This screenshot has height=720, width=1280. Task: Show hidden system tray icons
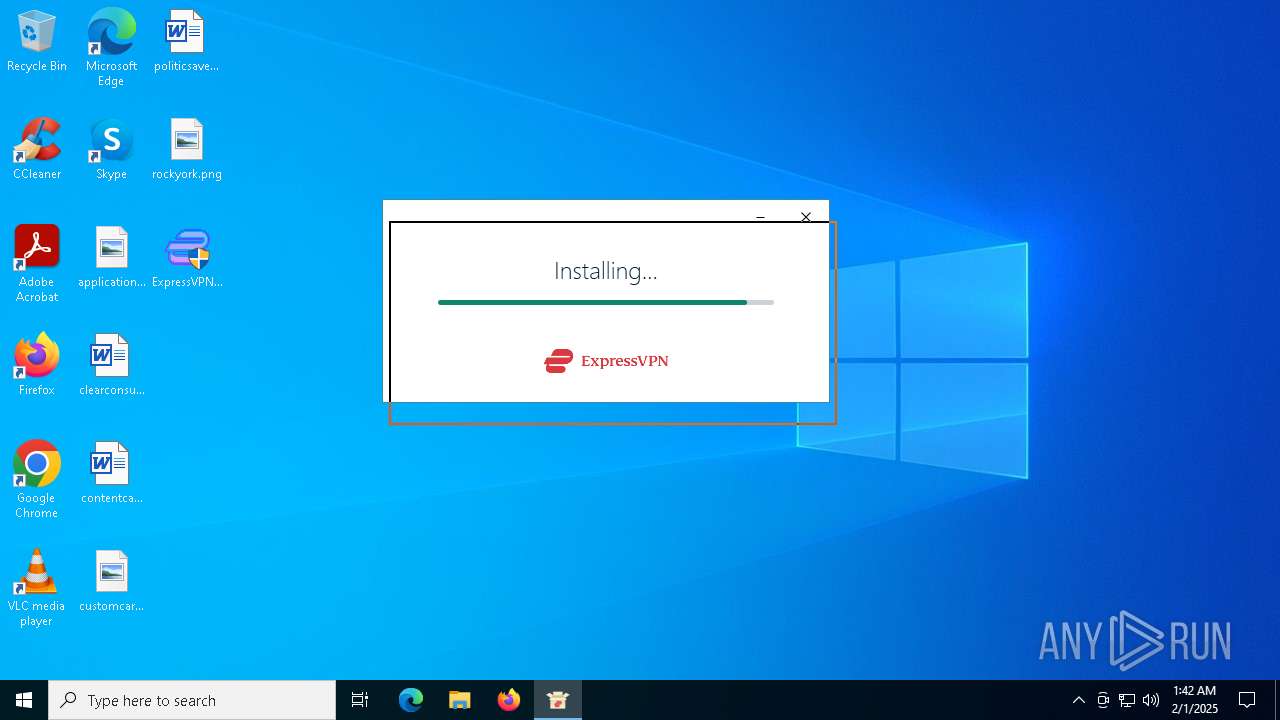point(1078,700)
